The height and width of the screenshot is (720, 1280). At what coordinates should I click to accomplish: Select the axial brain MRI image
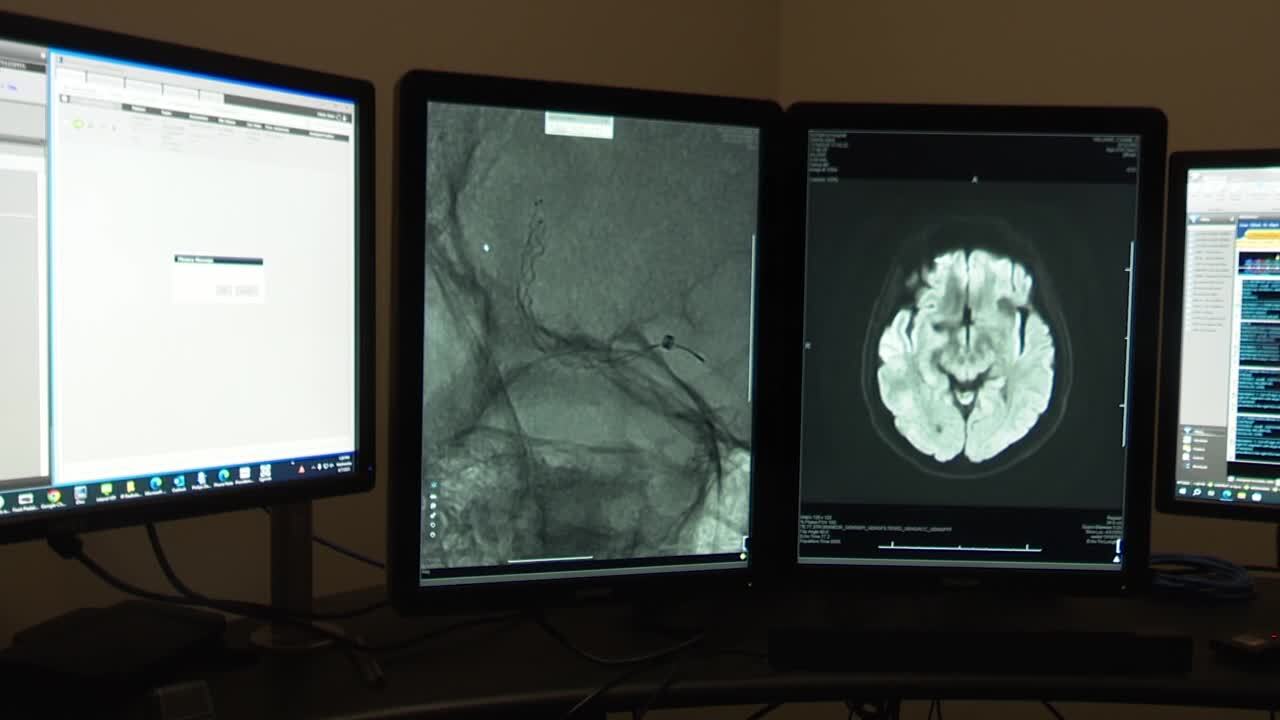pos(966,353)
